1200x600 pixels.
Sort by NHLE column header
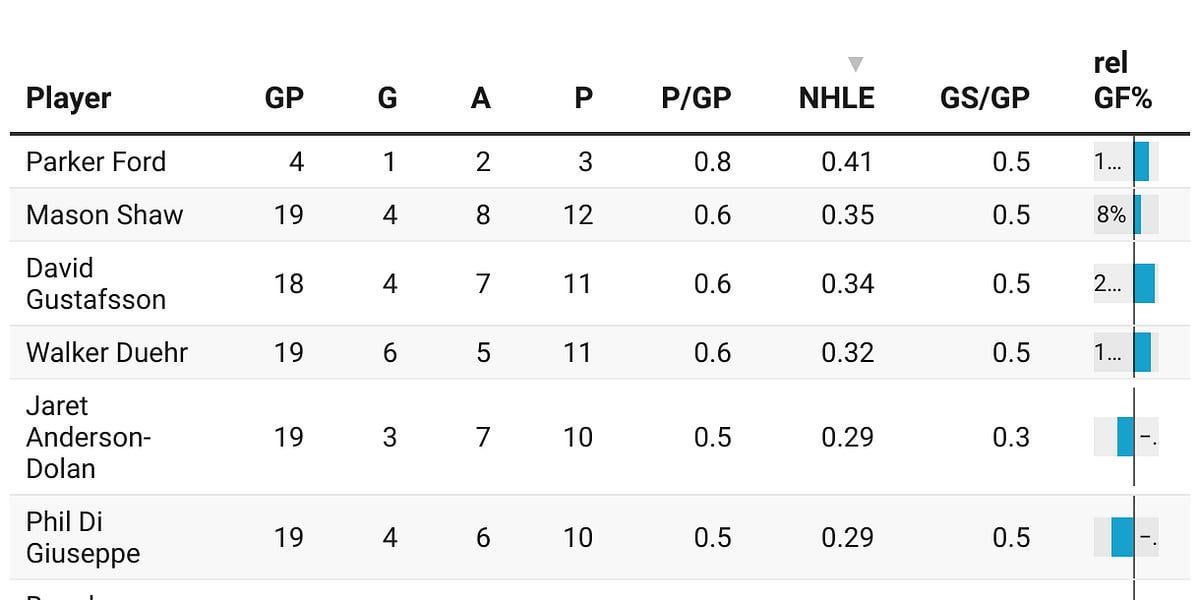point(837,98)
